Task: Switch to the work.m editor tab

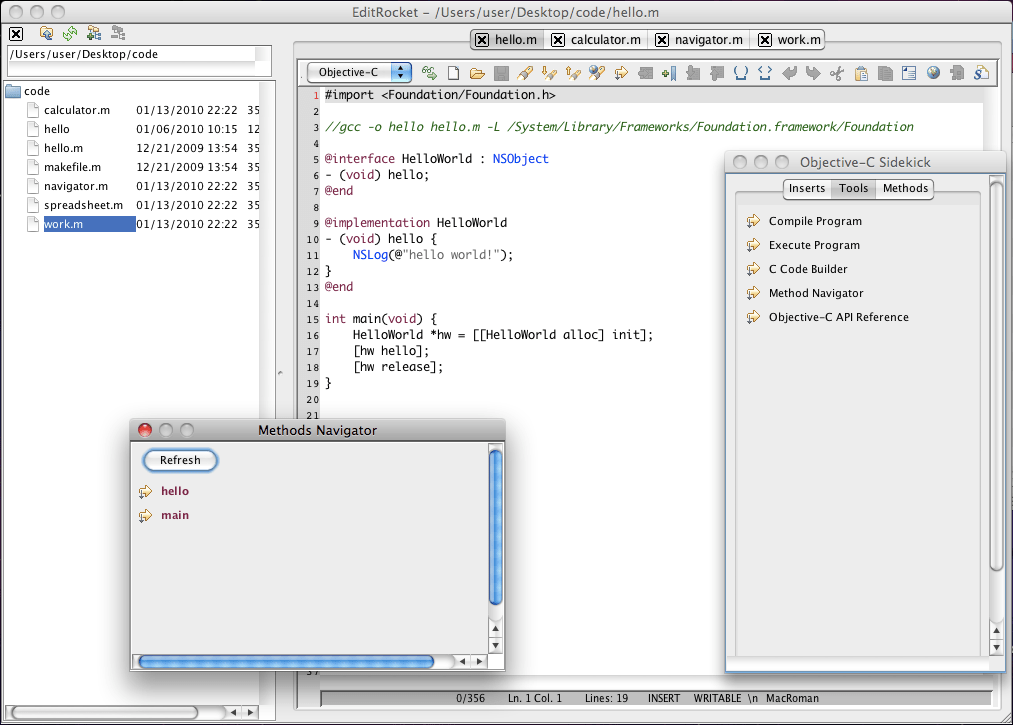Action: point(799,40)
